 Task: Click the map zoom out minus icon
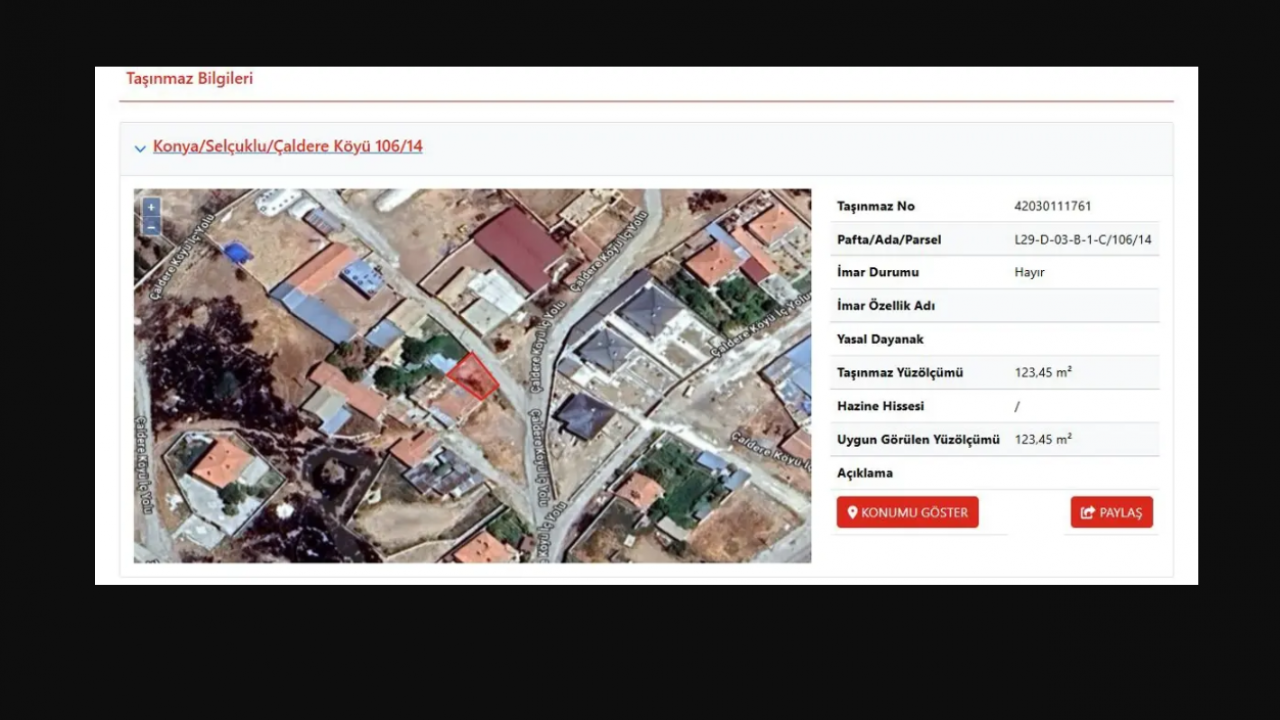[x=150, y=227]
